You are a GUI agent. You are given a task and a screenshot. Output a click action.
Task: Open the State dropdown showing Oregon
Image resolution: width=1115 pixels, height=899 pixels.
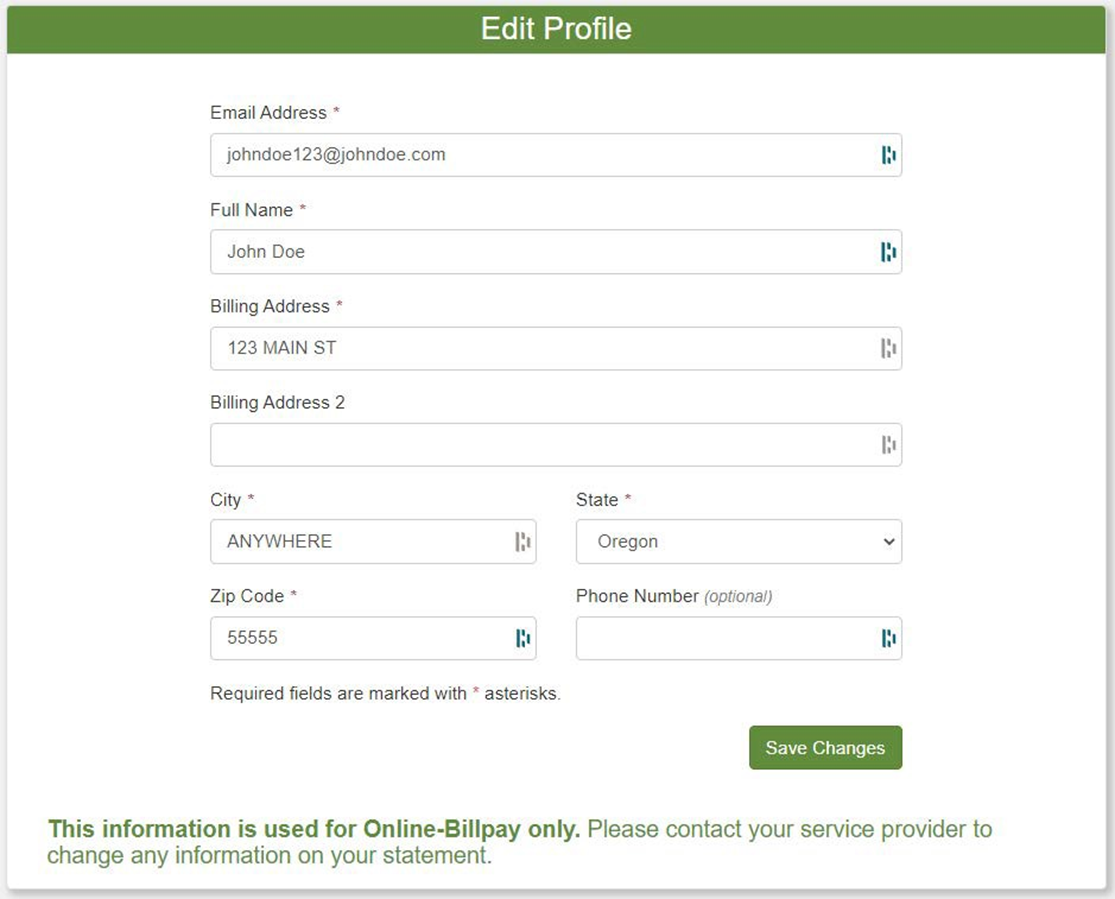pyautogui.click(x=738, y=542)
